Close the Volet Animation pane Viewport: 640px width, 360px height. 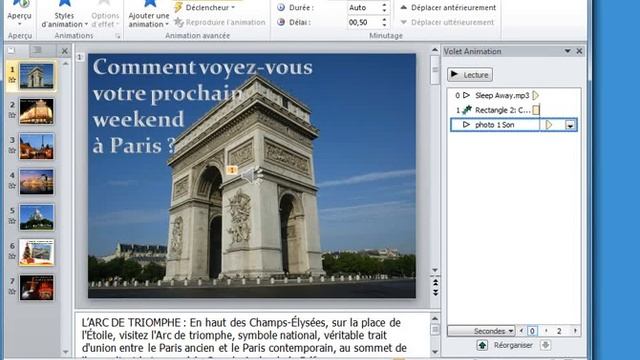point(579,51)
